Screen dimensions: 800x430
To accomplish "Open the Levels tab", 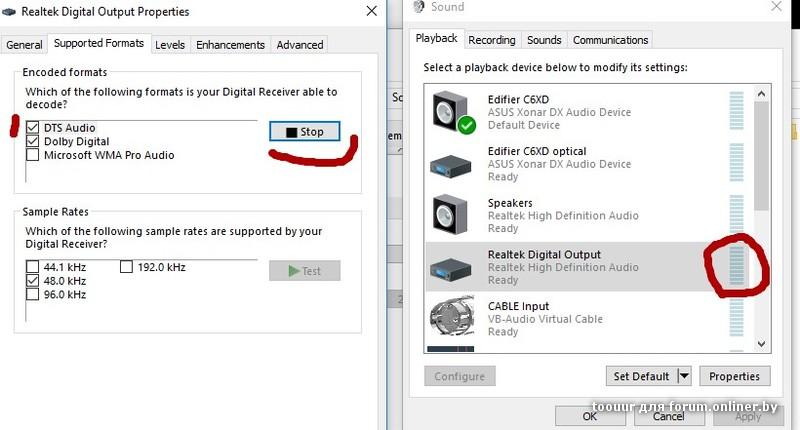I will click(170, 45).
